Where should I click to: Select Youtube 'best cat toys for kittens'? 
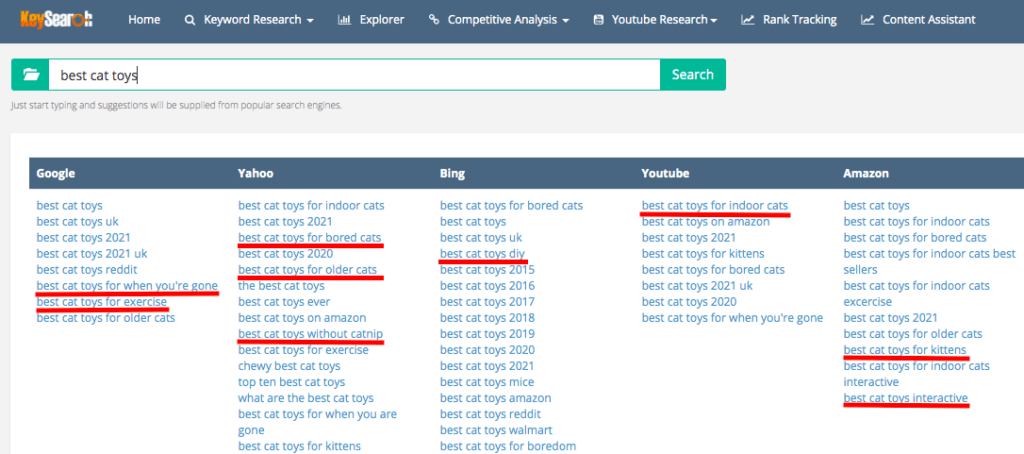[x=703, y=253]
